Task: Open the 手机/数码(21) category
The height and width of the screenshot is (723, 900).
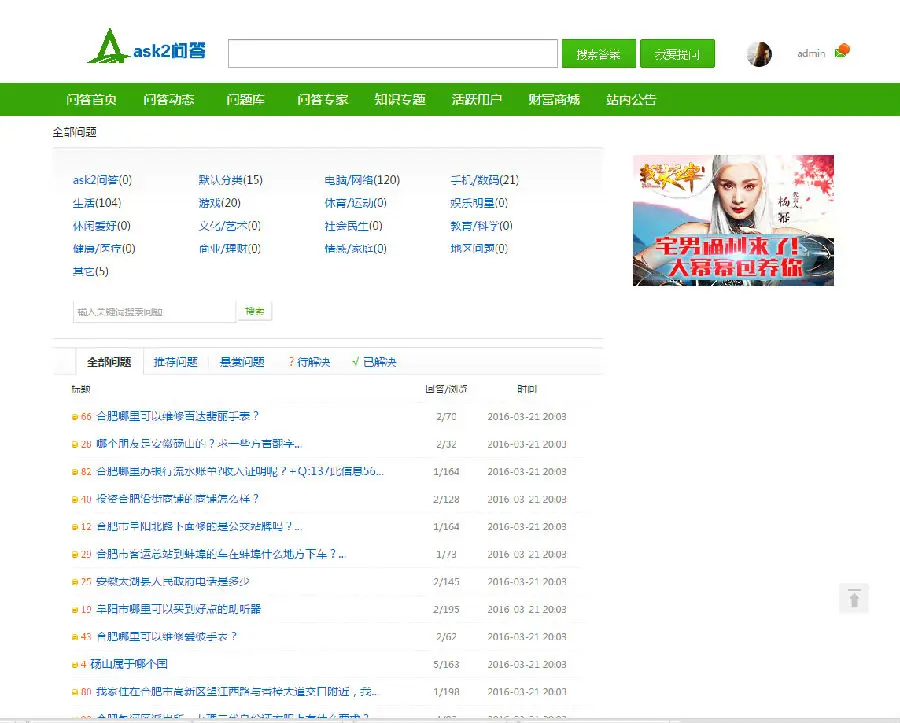Action: click(484, 180)
